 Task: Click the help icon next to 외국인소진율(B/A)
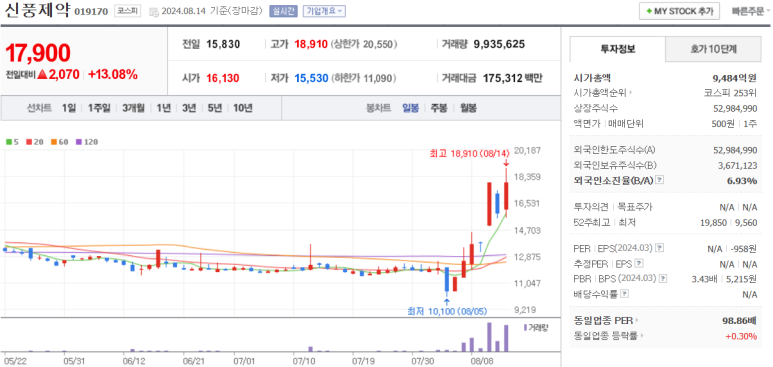coord(660,180)
